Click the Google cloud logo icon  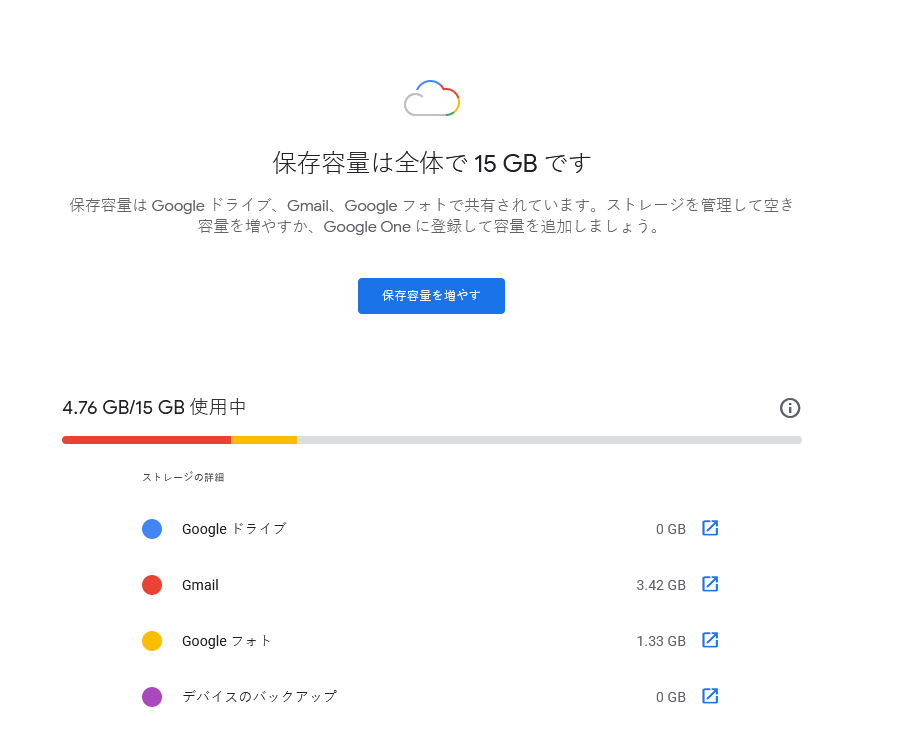[432, 98]
